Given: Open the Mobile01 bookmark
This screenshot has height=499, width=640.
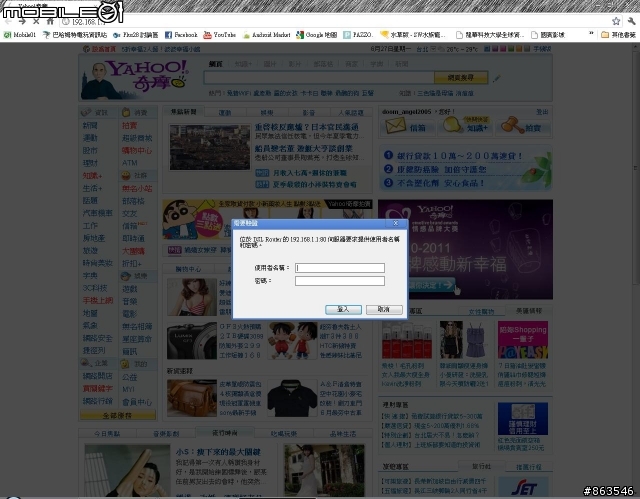Looking at the screenshot, I should click(x=20, y=35).
